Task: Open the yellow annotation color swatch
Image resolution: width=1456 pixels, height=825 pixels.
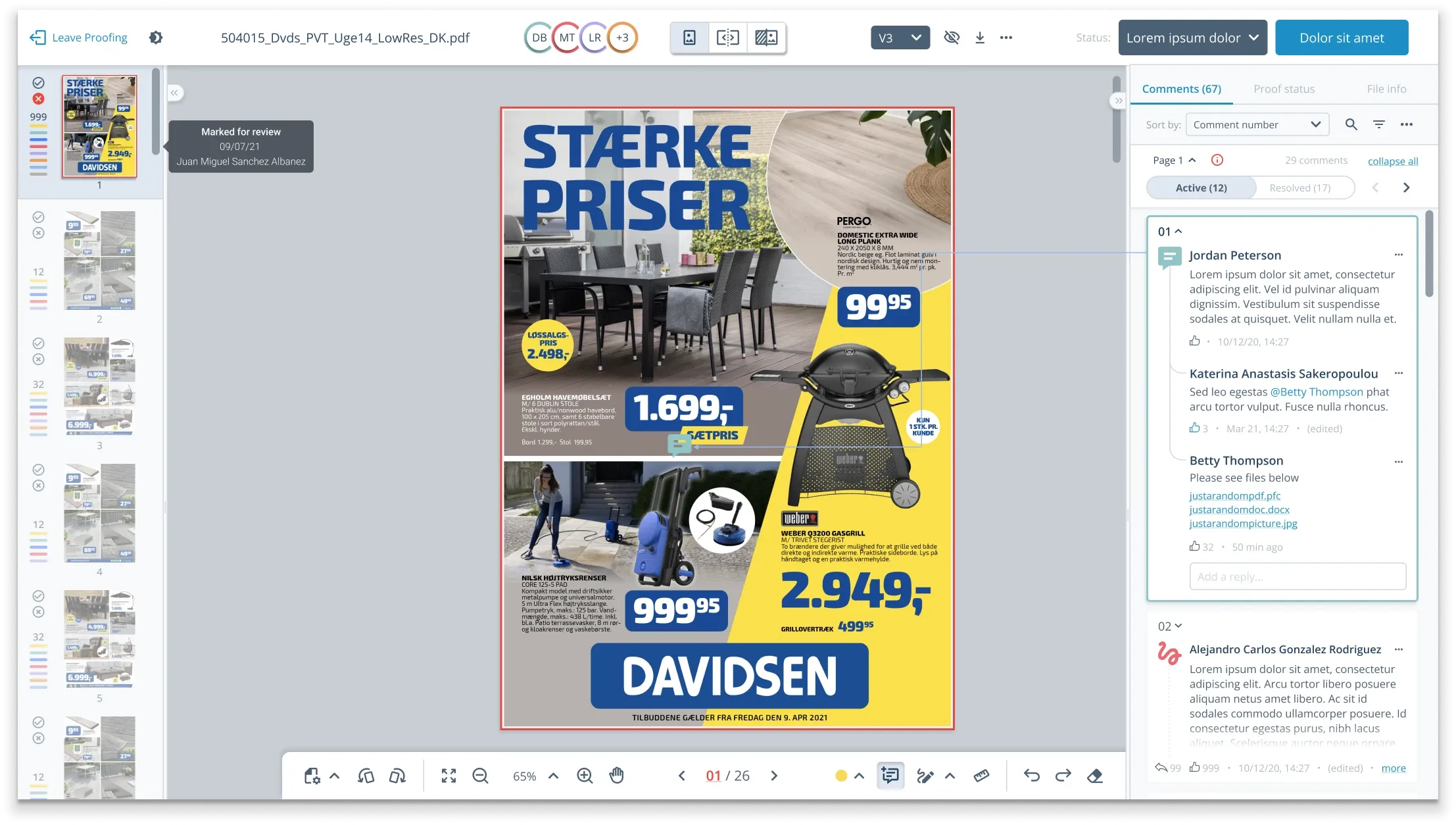Action: click(841, 776)
